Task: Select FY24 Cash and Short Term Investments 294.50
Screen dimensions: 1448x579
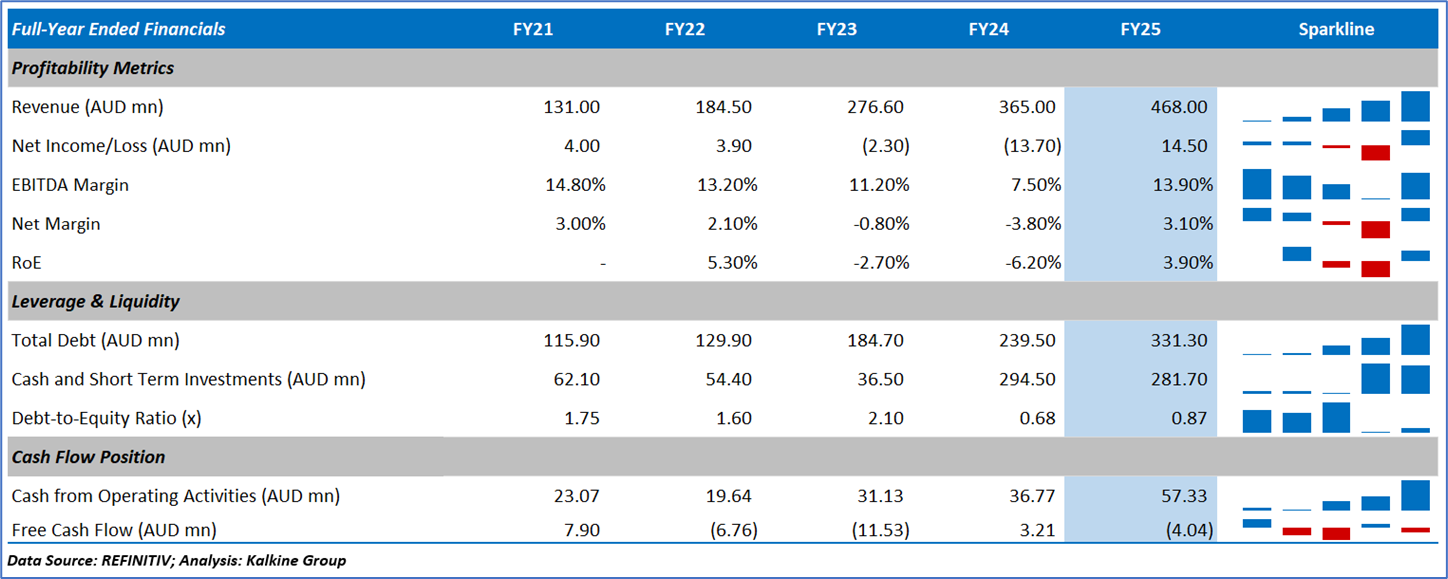Action: [1028, 380]
